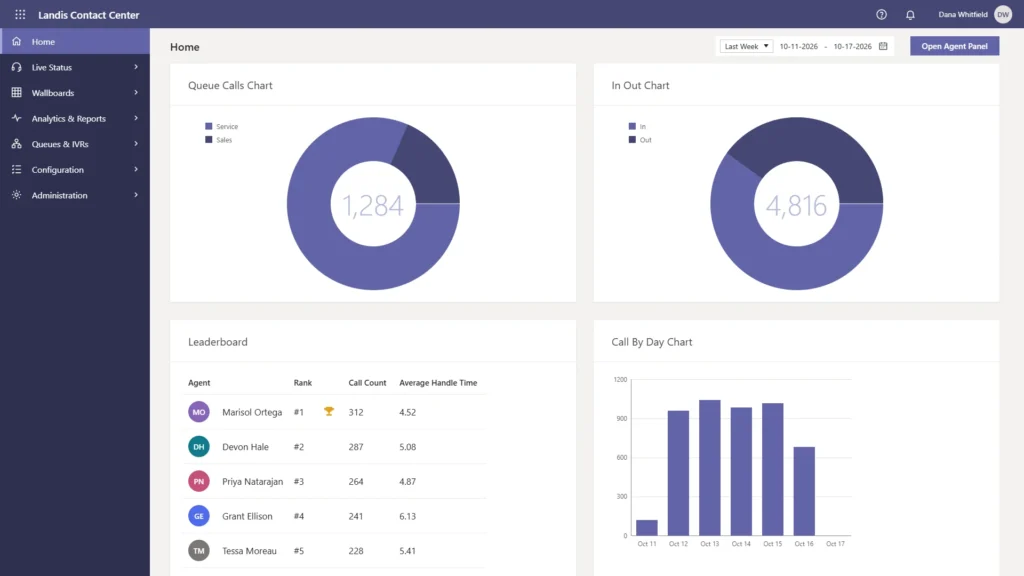Click the Landis Contact Center title
Image resolution: width=1024 pixels, height=576 pixels.
tap(88, 14)
